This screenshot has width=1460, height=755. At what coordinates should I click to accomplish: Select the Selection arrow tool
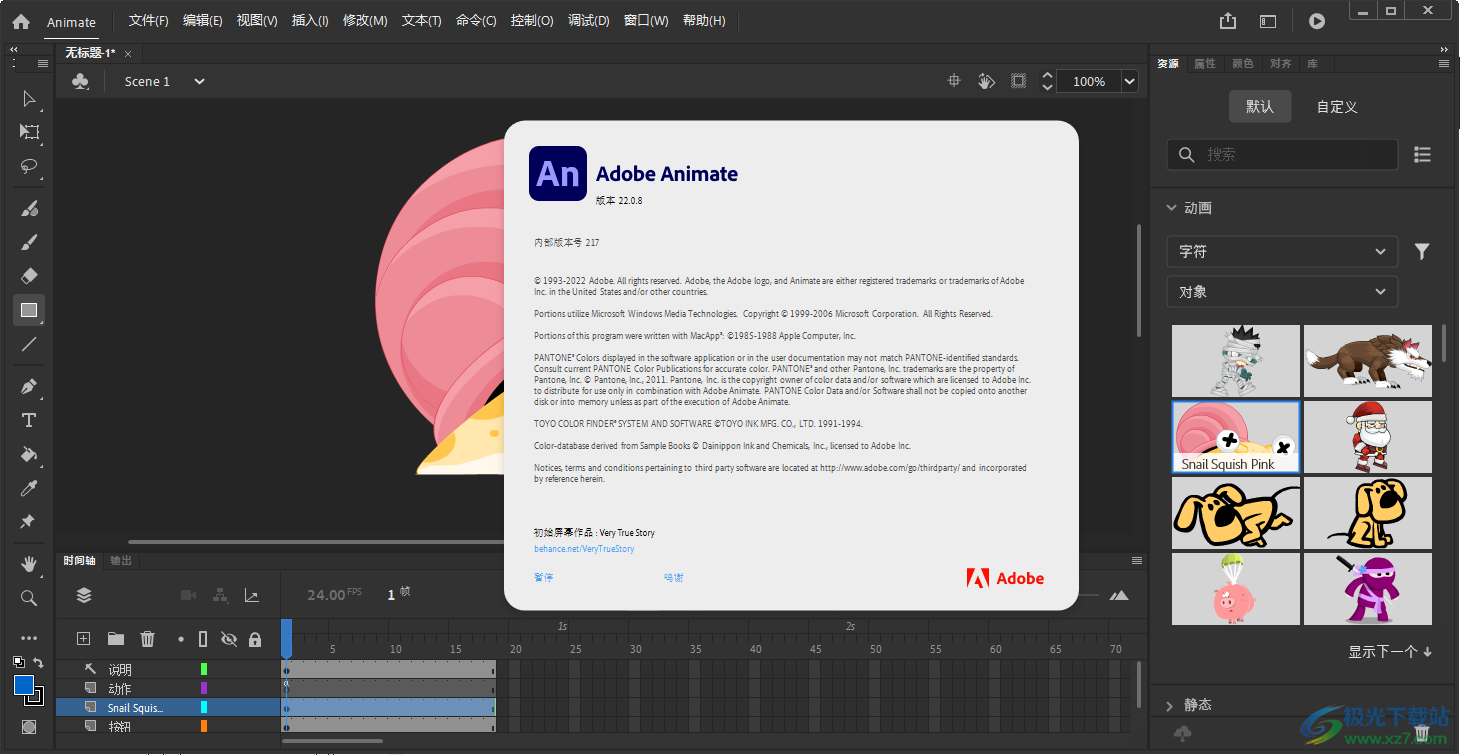pyautogui.click(x=29, y=98)
